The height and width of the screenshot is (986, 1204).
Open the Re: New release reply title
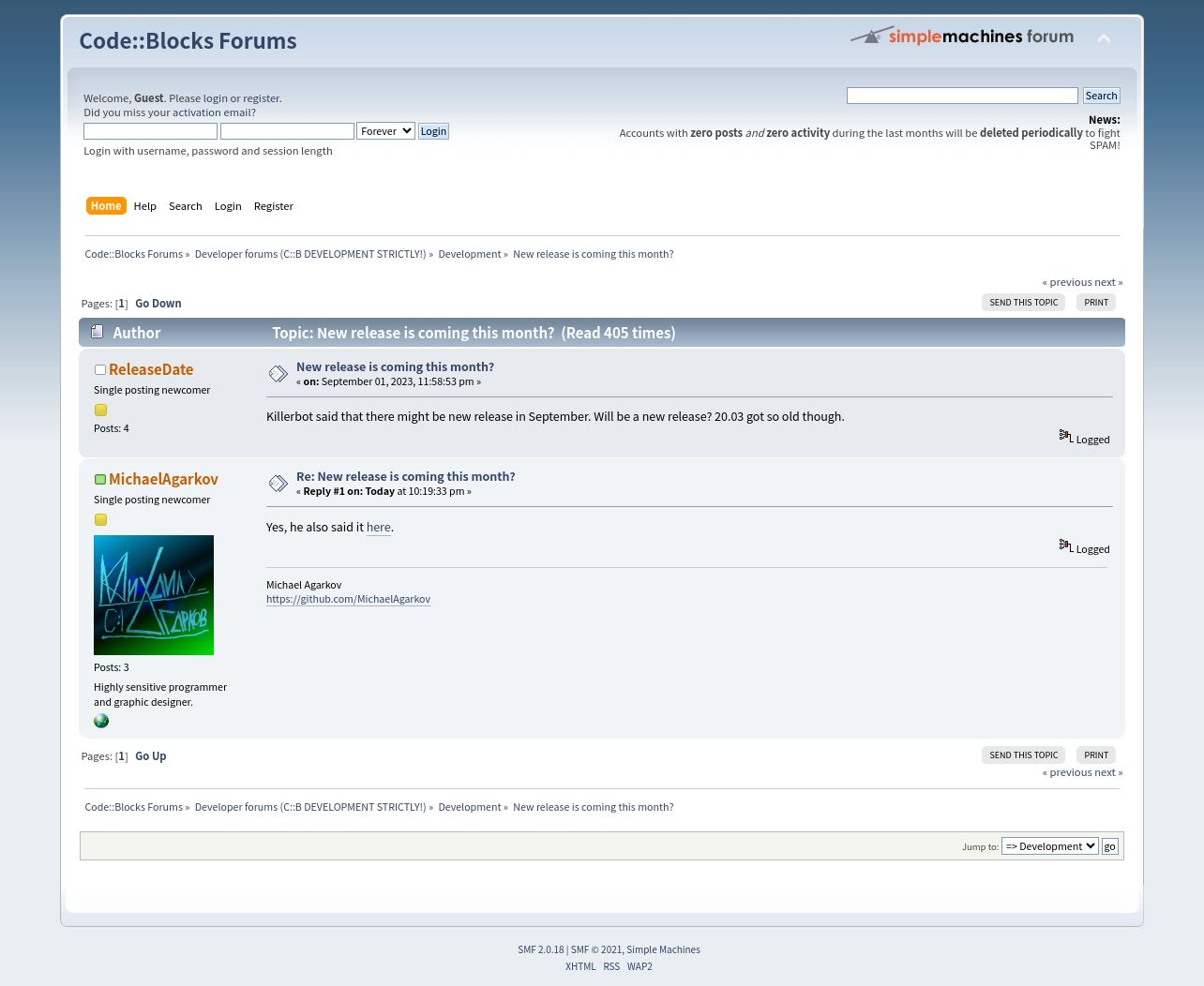click(x=406, y=476)
